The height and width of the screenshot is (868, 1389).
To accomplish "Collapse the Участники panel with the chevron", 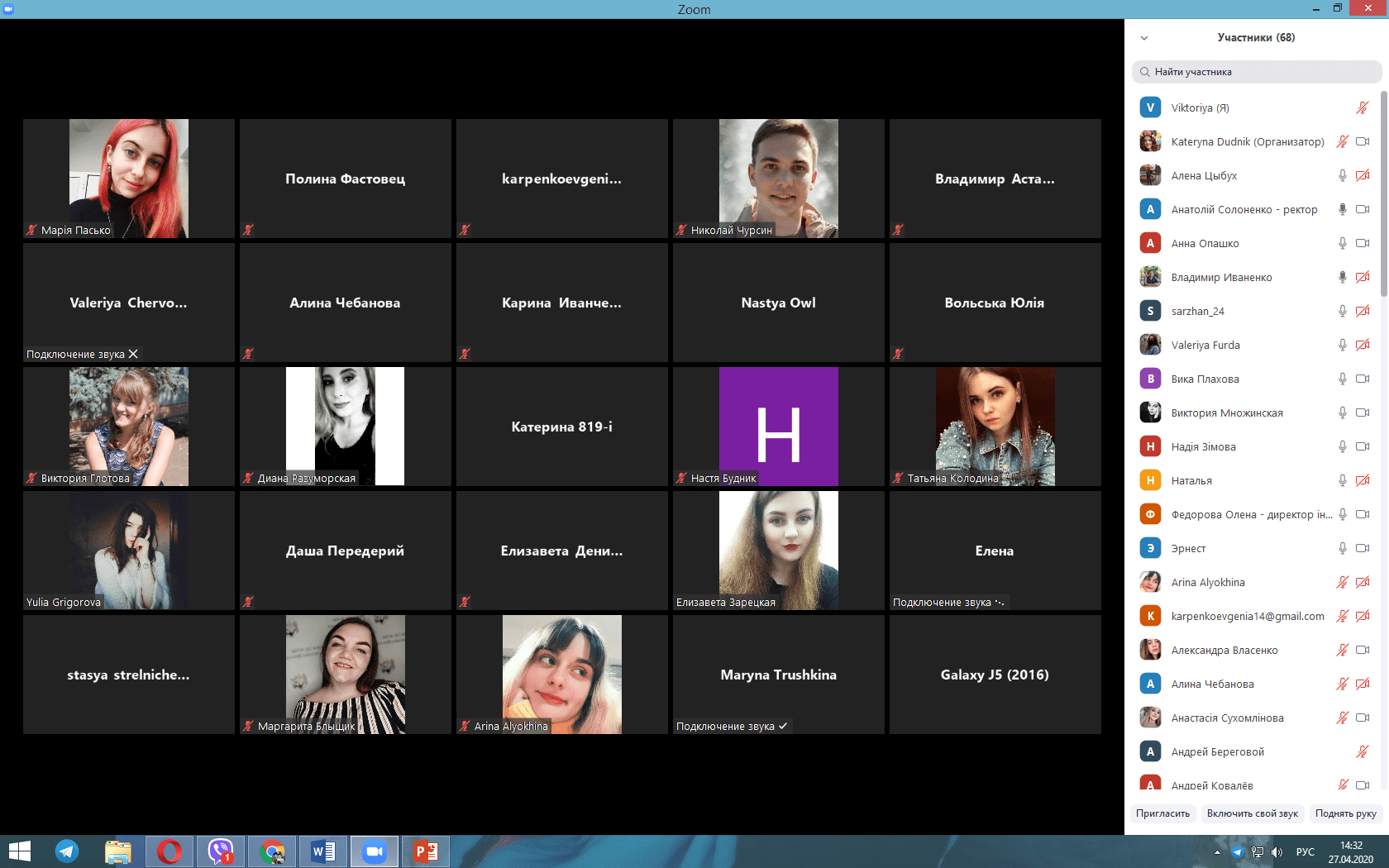I will click(1144, 38).
